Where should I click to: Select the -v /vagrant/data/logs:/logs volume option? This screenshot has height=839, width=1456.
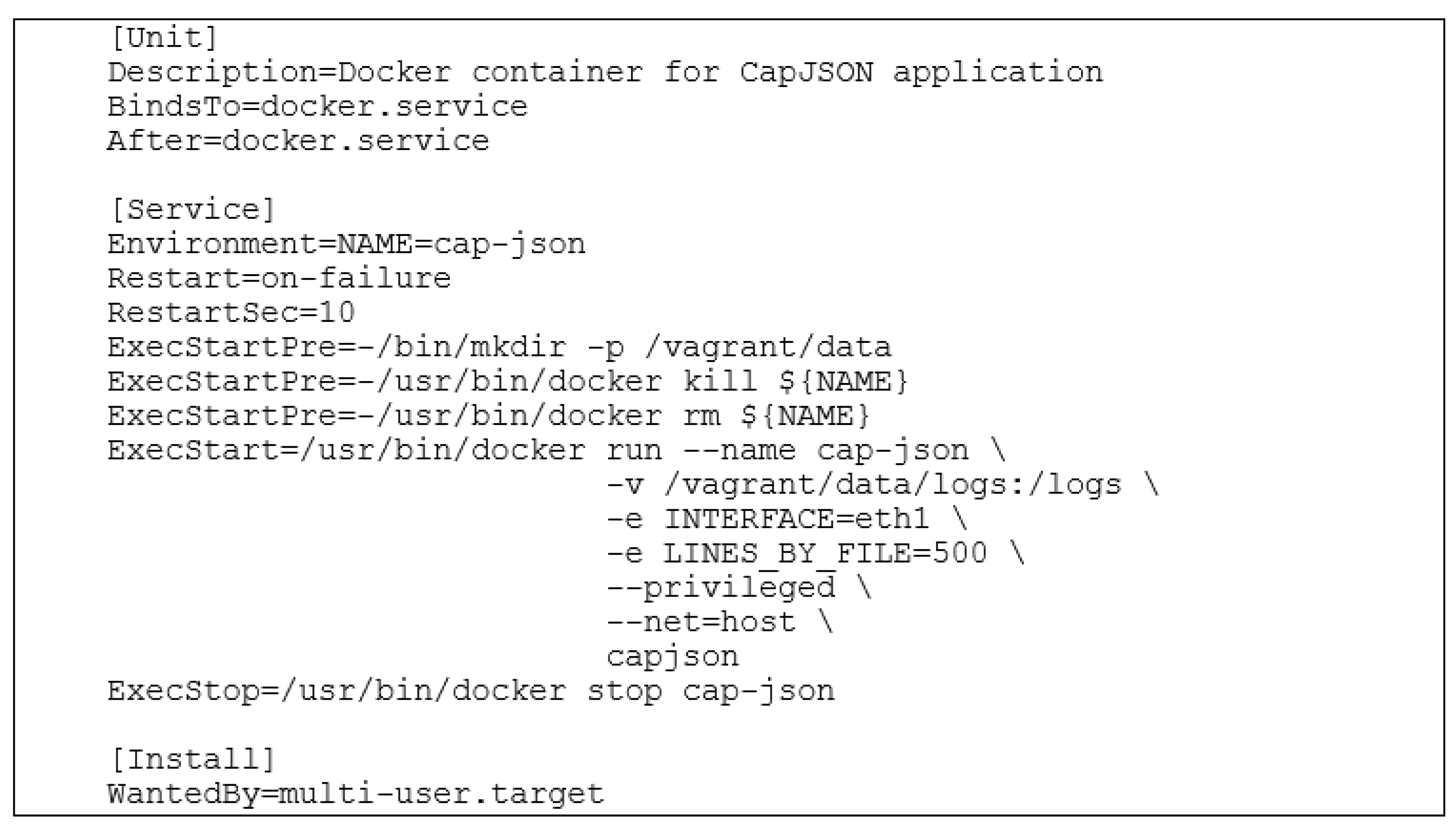click(882, 486)
